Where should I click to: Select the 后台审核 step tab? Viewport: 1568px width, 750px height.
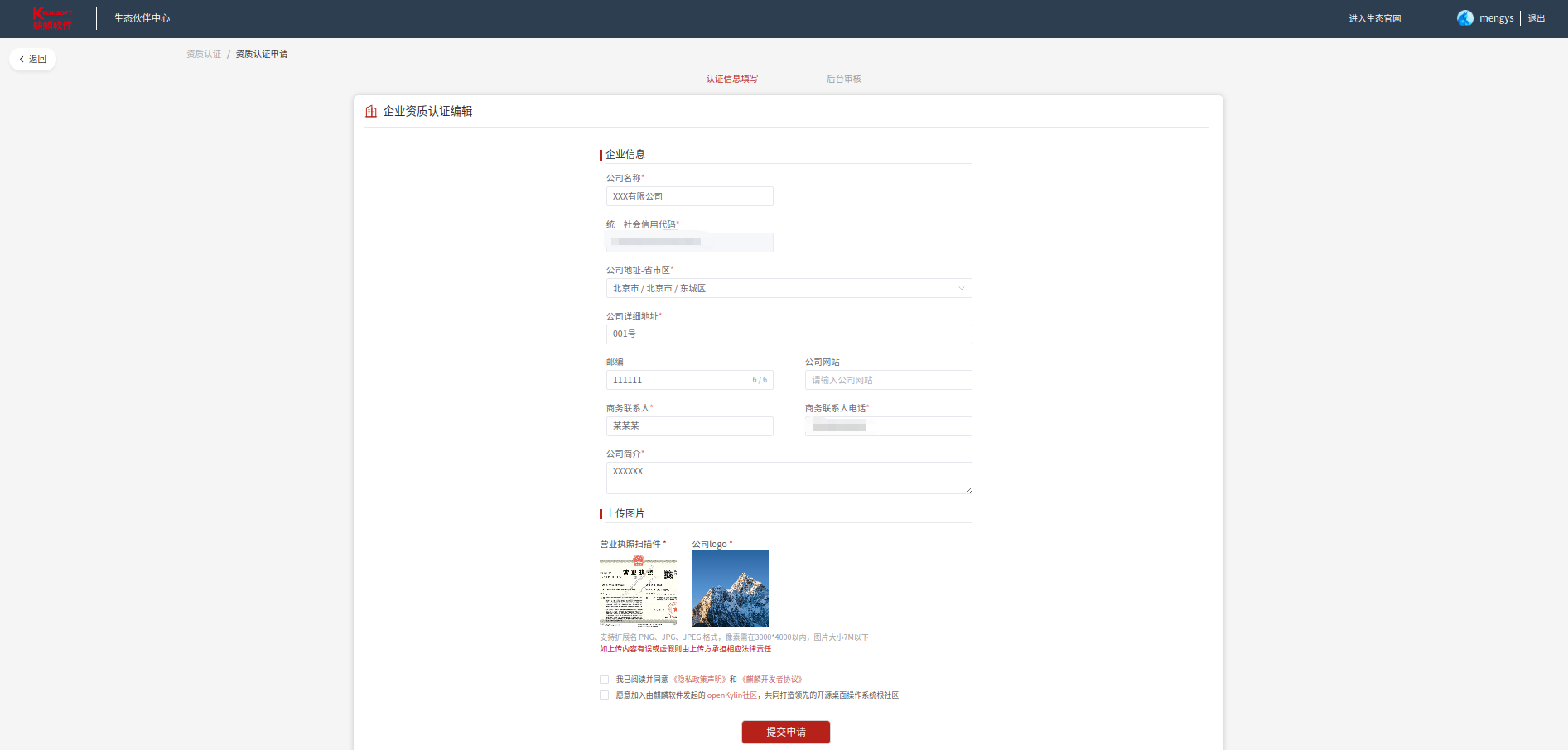click(843, 79)
